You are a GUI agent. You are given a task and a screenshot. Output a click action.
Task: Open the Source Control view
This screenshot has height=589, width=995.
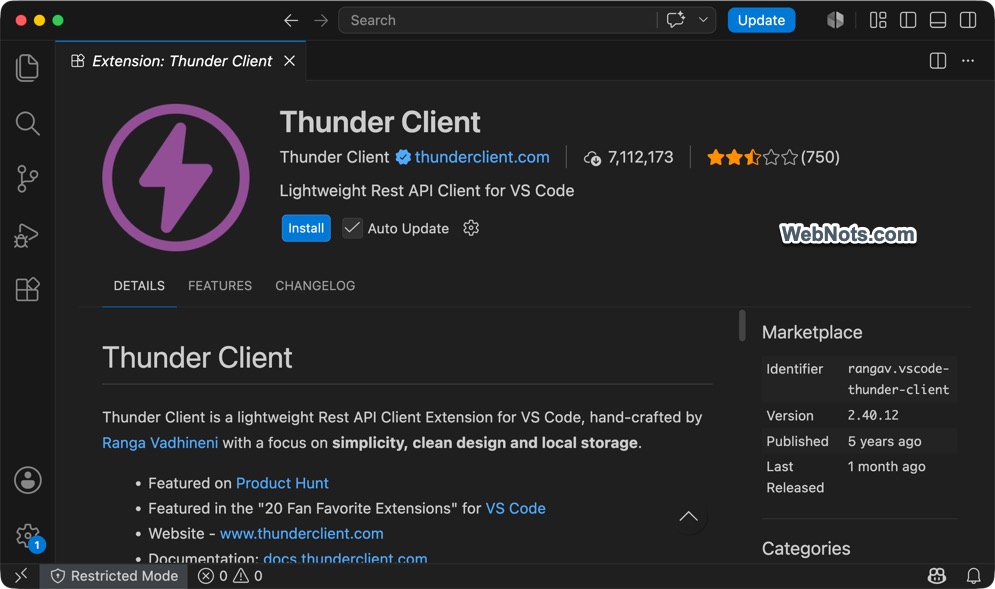pos(27,179)
